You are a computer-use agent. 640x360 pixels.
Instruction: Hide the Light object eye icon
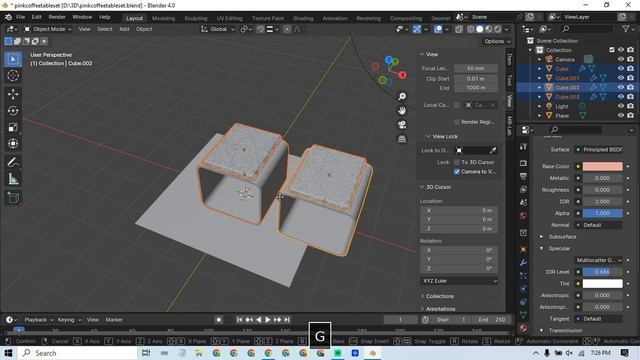click(621, 106)
